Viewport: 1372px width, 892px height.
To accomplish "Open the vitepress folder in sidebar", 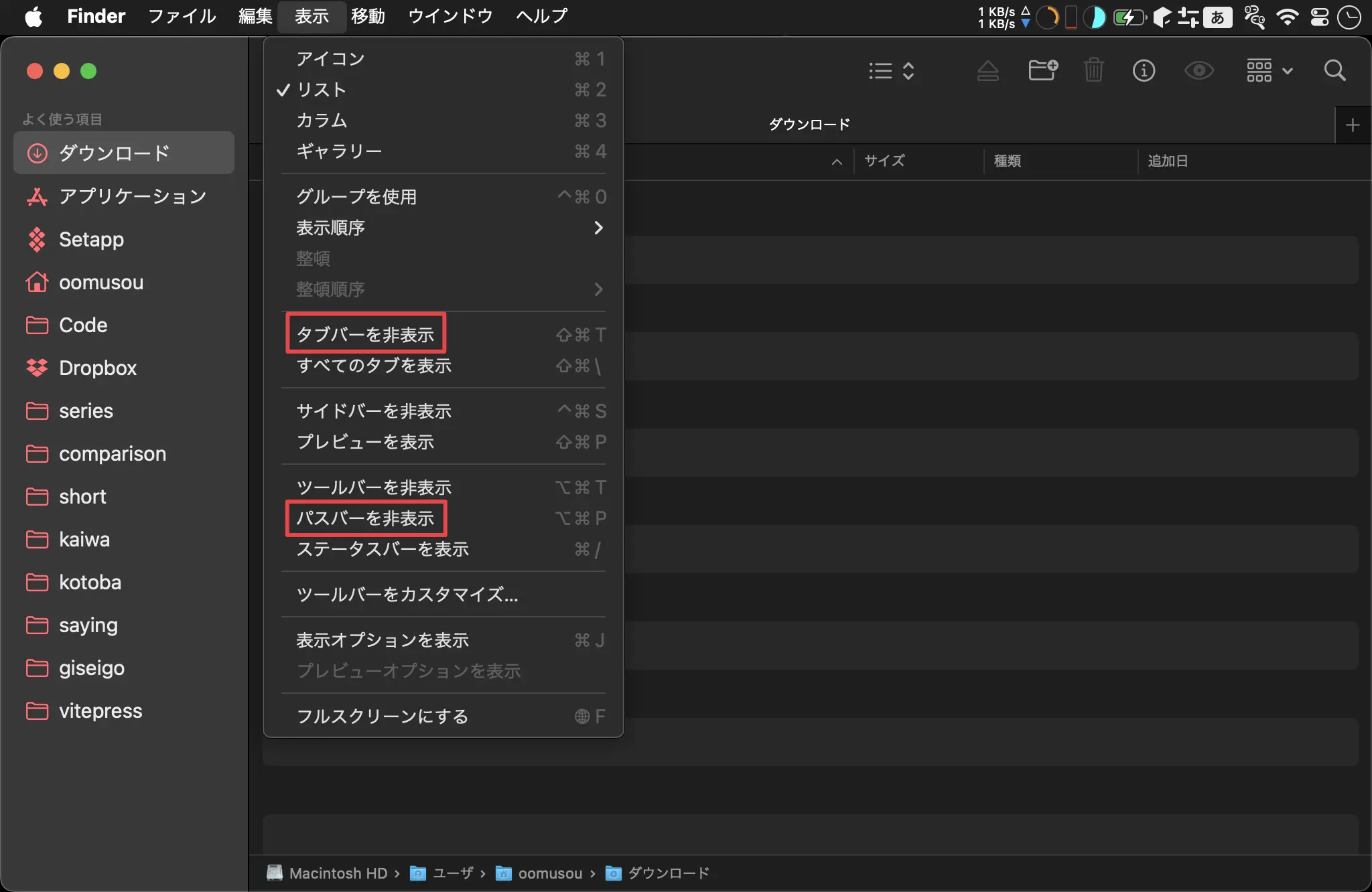I will (x=124, y=711).
